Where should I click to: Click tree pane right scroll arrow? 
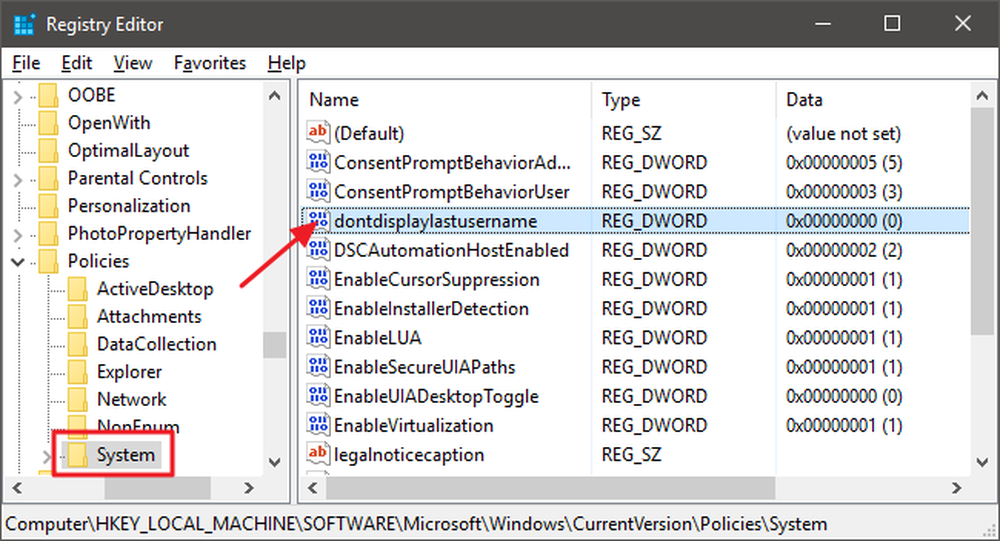249,488
